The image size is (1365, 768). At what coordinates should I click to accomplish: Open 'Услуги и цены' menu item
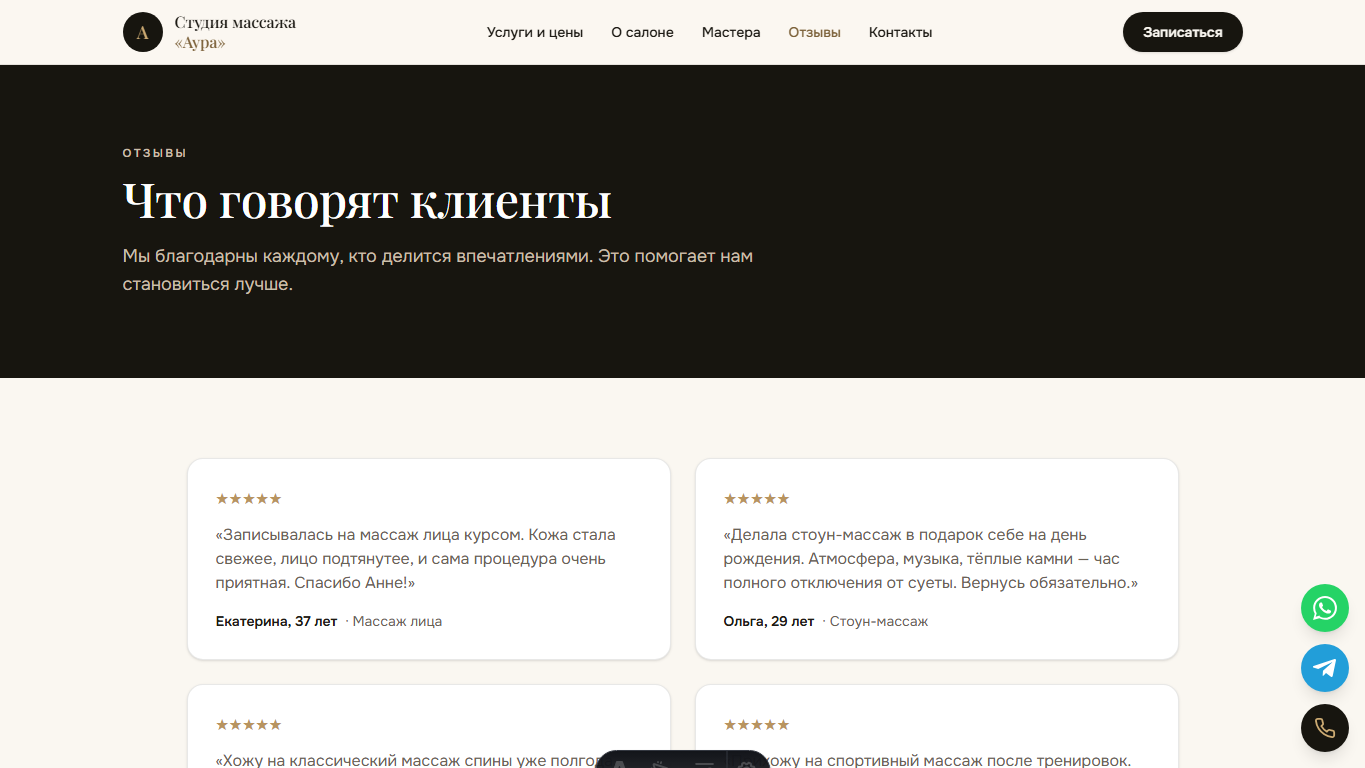pyautogui.click(x=535, y=32)
